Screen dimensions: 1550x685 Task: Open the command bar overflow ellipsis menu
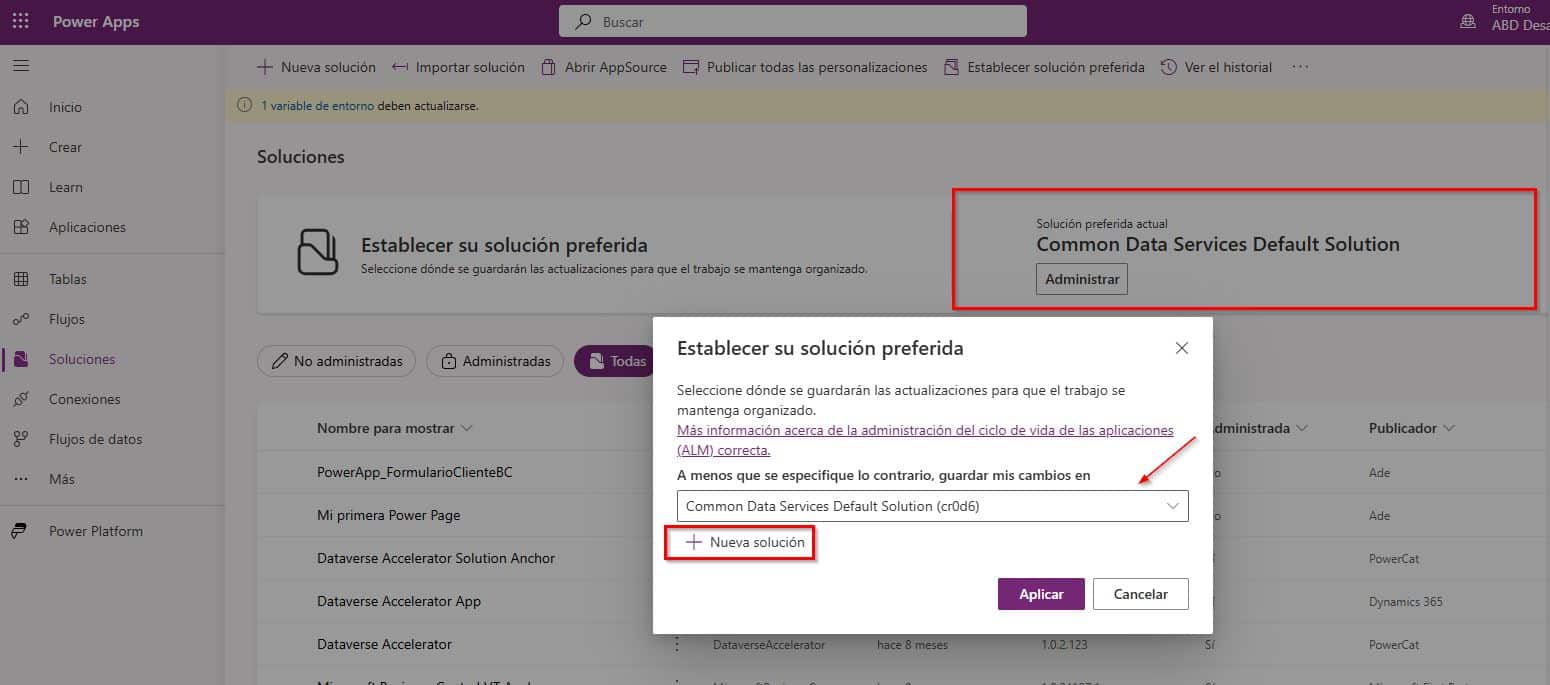[1300, 67]
